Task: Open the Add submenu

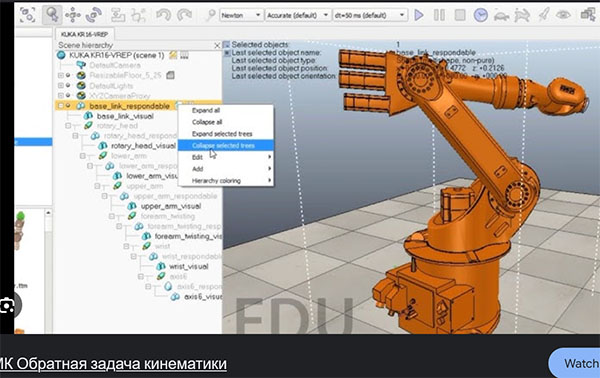Action: click(226, 169)
